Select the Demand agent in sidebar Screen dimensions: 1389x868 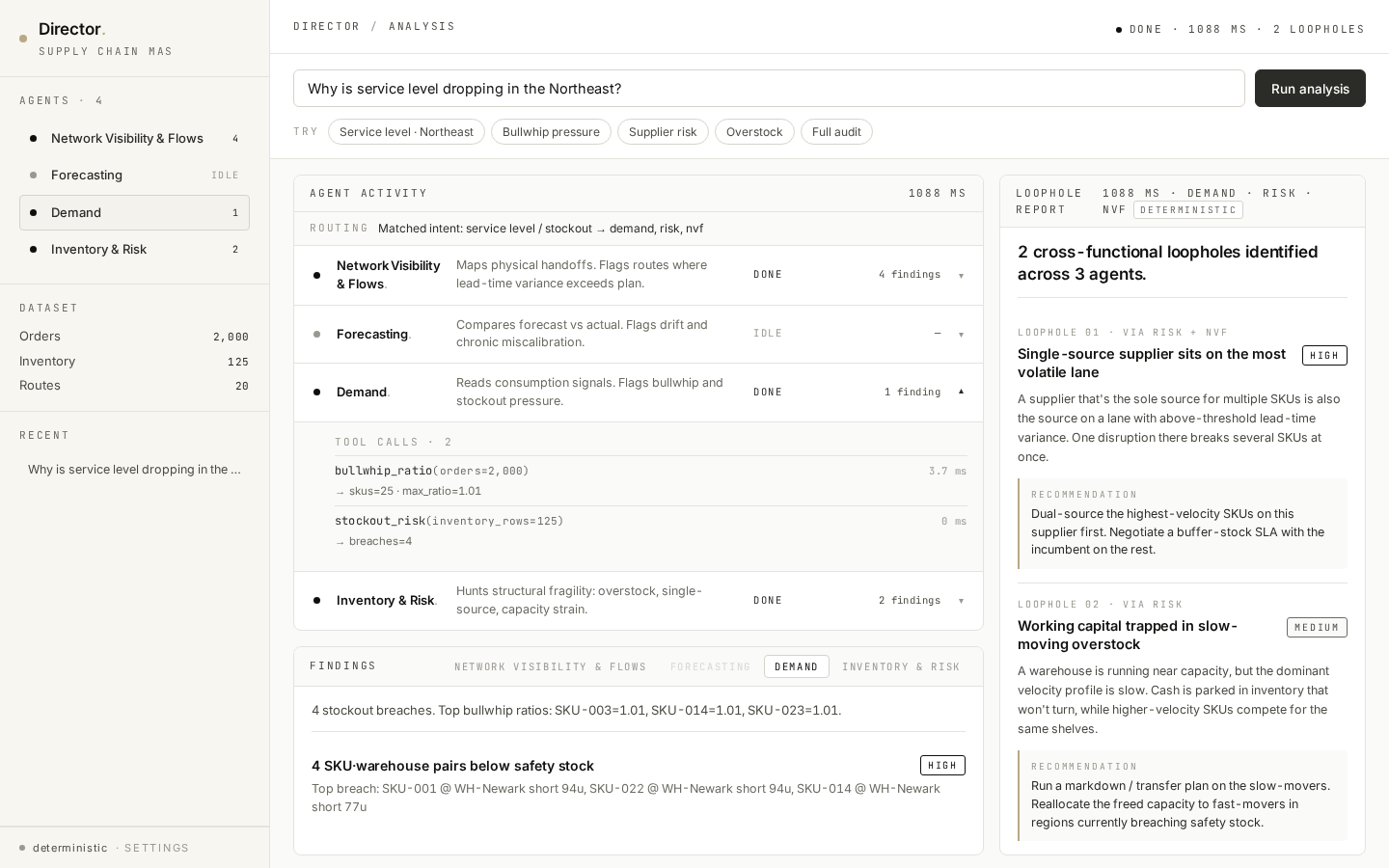[x=134, y=212]
